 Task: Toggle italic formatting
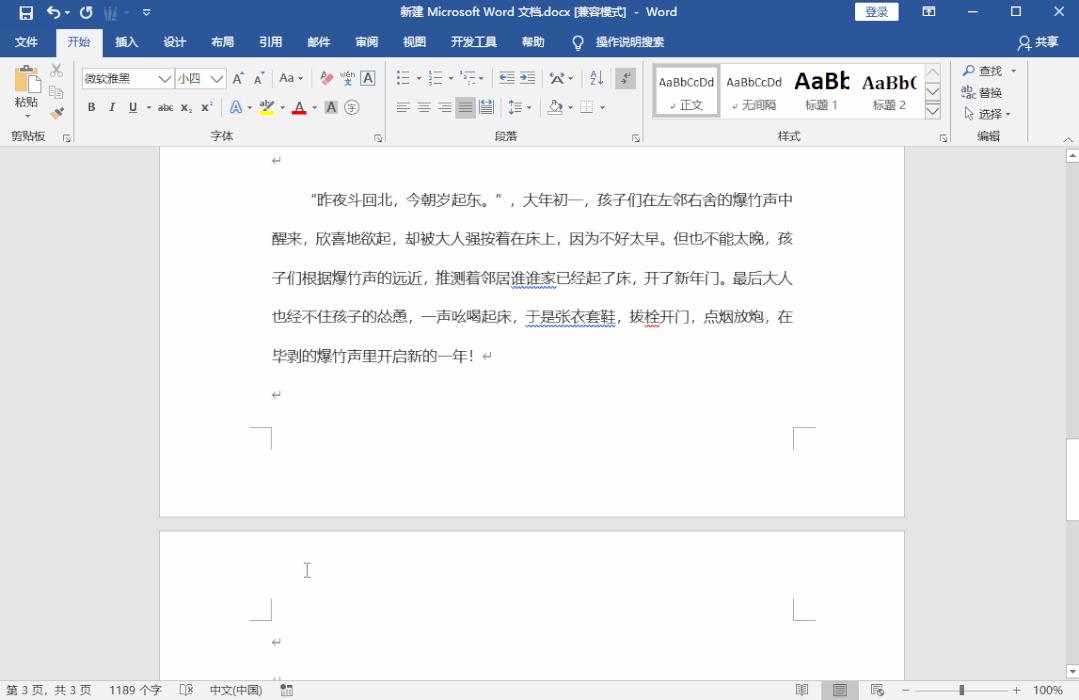pyautogui.click(x=111, y=108)
